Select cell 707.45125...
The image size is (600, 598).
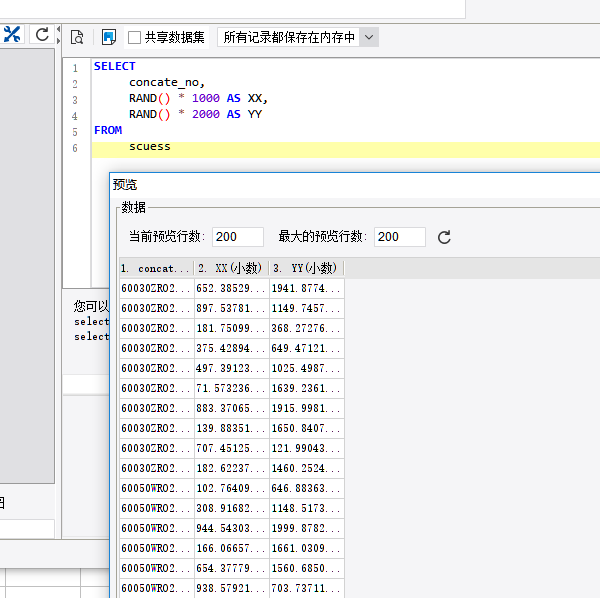point(232,448)
